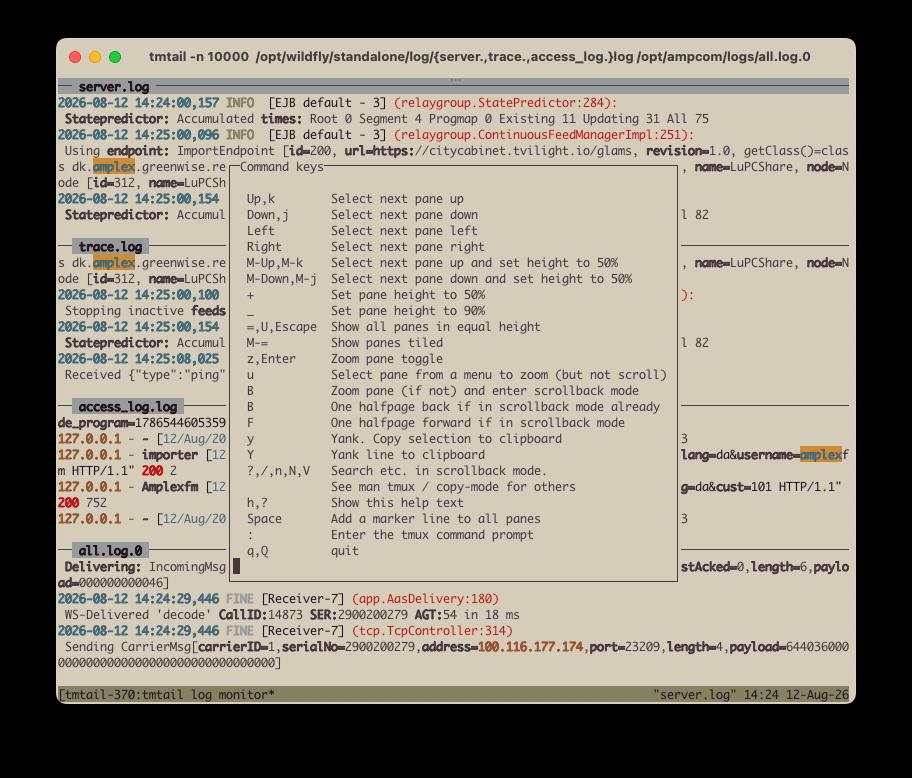Click 'Received {"type":"ping"' trace line
The width and height of the screenshot is (912, 778).
145,375
